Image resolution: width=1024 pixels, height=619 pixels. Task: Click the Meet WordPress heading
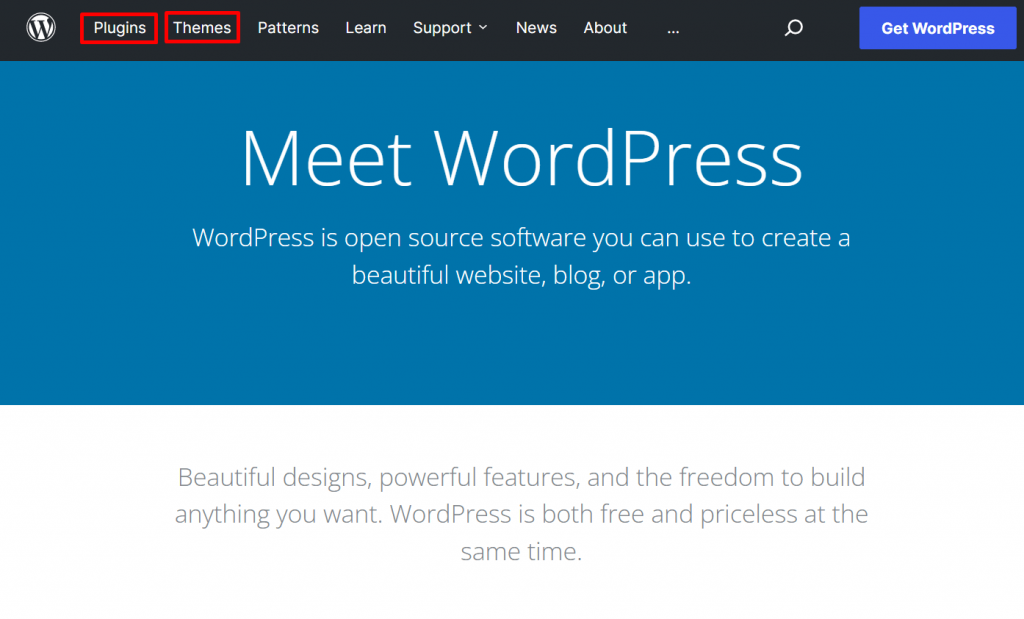(x=521, y=158)
